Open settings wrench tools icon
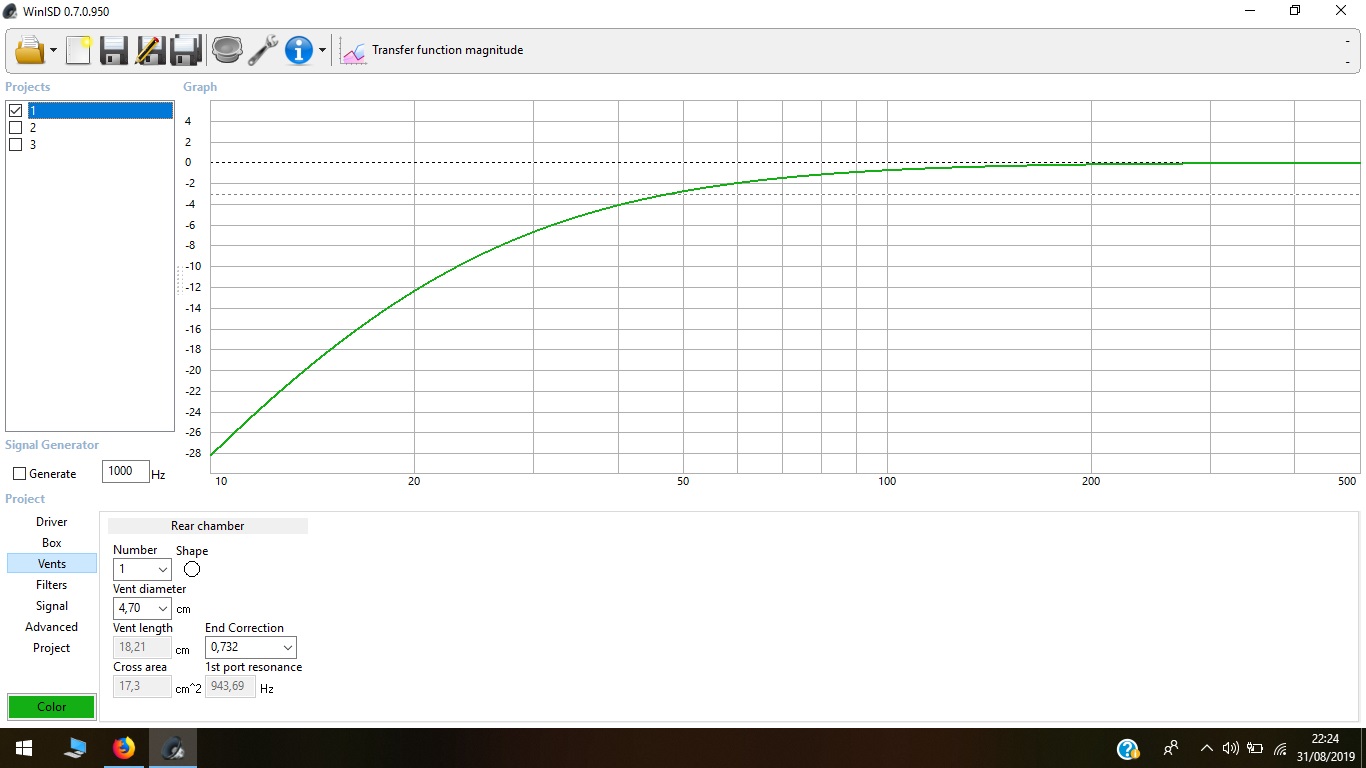The image size is (1366, 768). click(263, 50)
